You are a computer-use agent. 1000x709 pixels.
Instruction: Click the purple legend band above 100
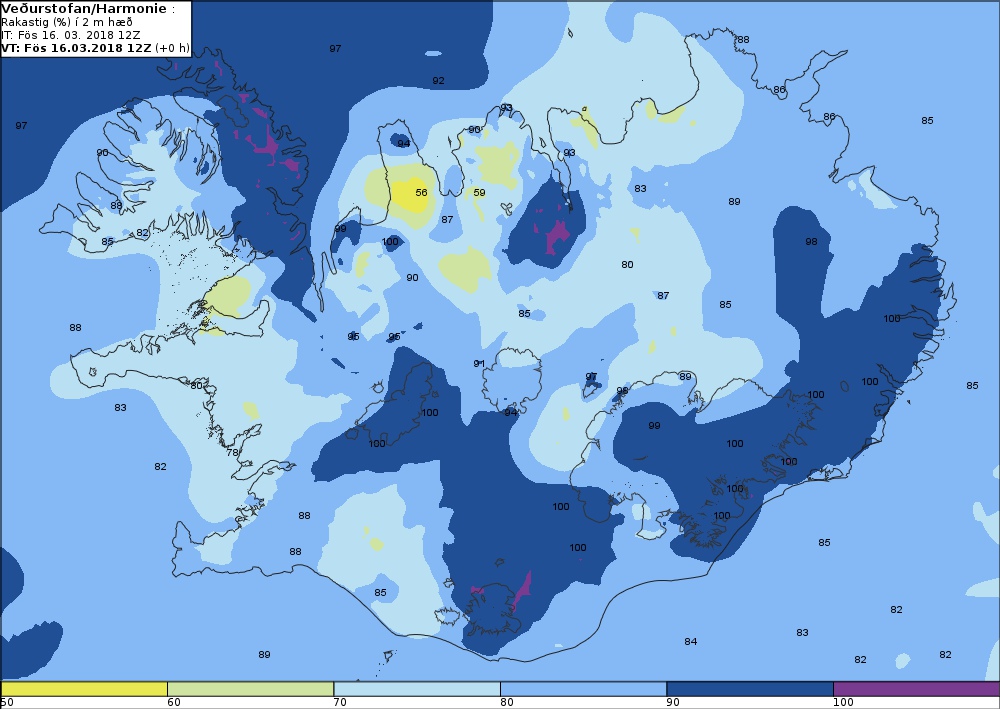[916, 689]
